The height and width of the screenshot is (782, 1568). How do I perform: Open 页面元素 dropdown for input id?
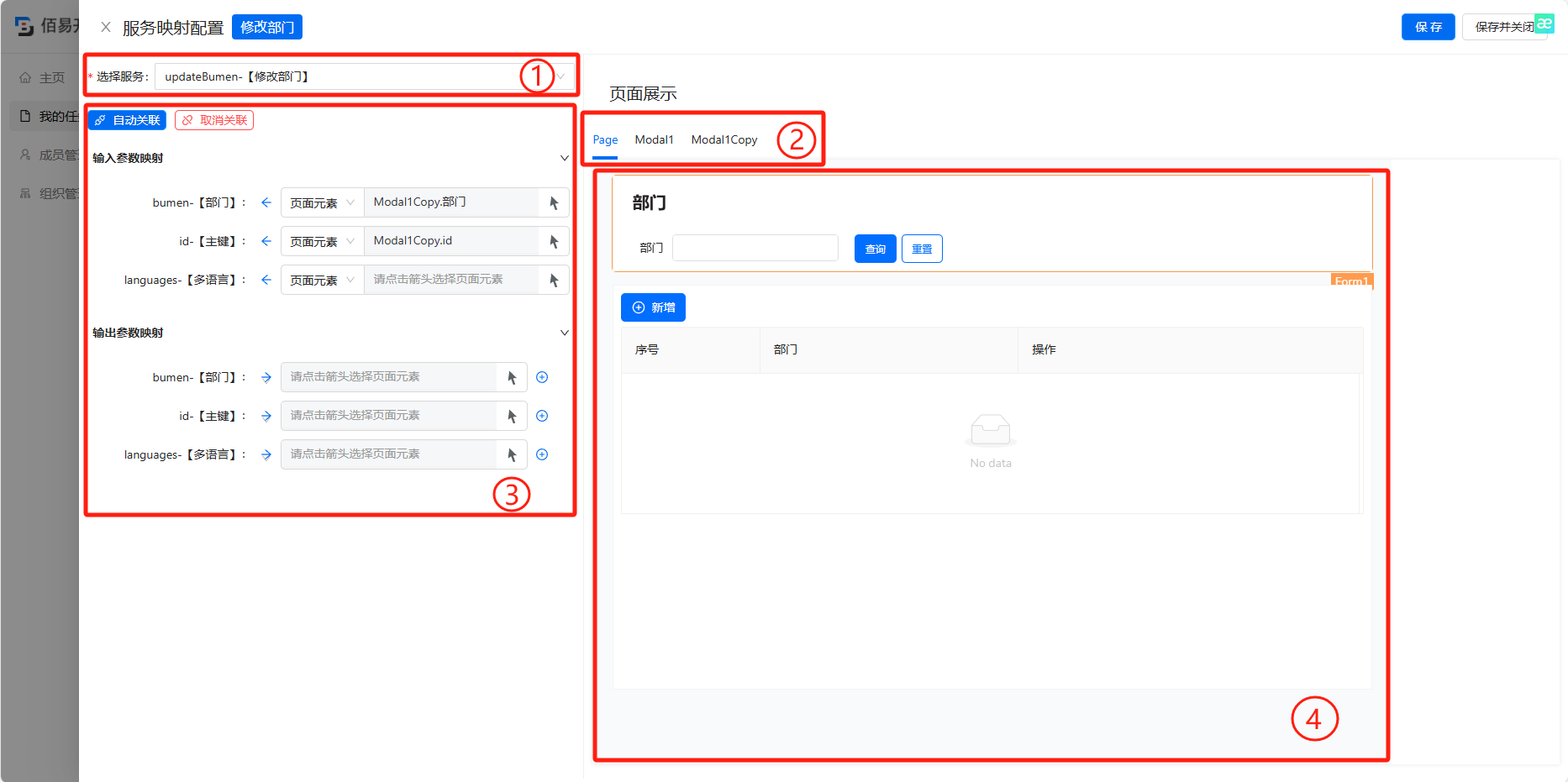[x=322, y=241]
